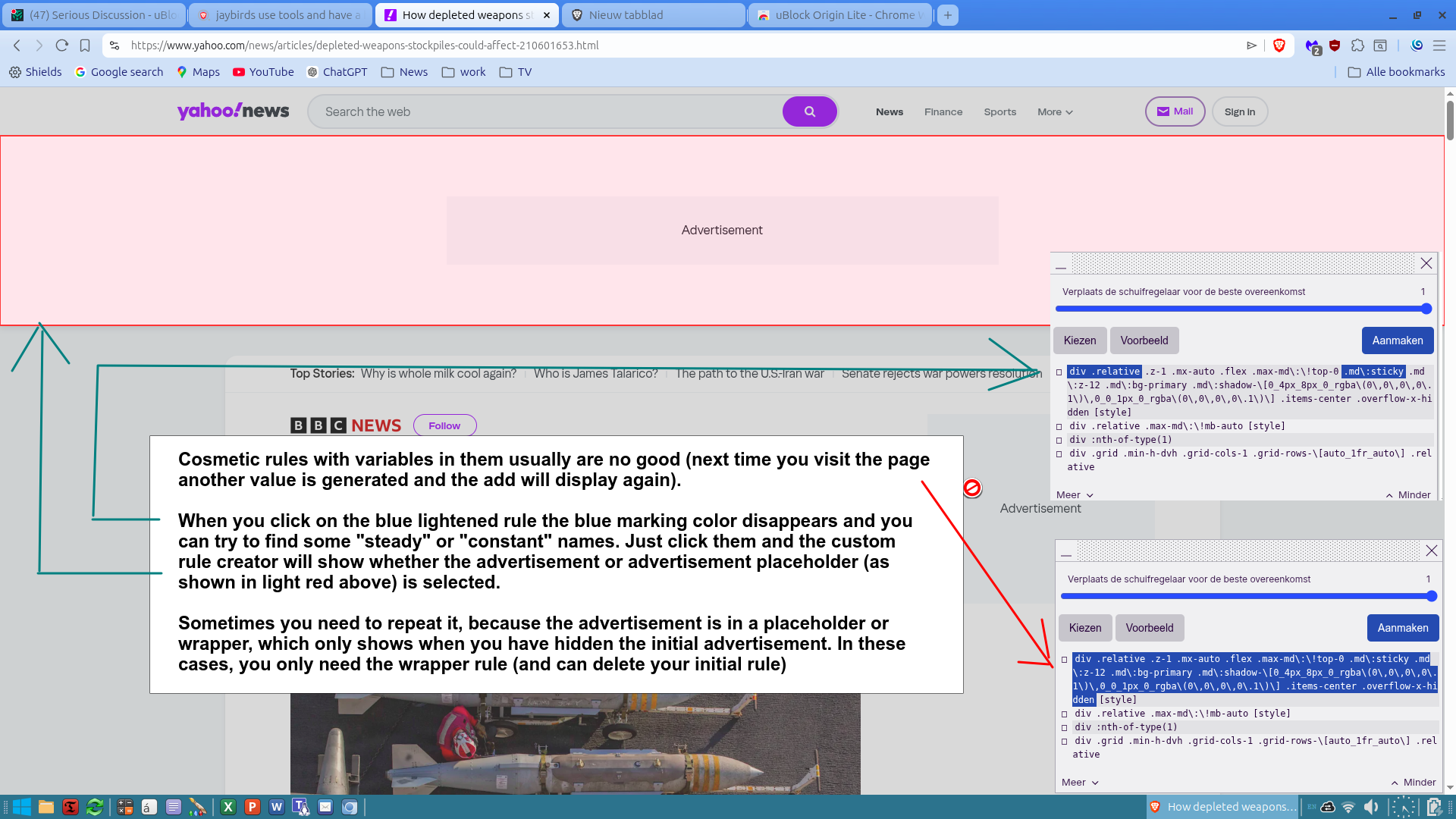Collapse with 'Minder' in lower picker panel
The width and height of the screenshot is (1456, 819).
point(1414,783)
